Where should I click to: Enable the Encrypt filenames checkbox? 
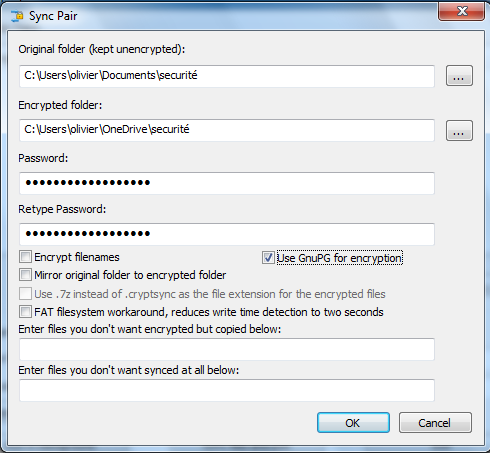point(26,257)
